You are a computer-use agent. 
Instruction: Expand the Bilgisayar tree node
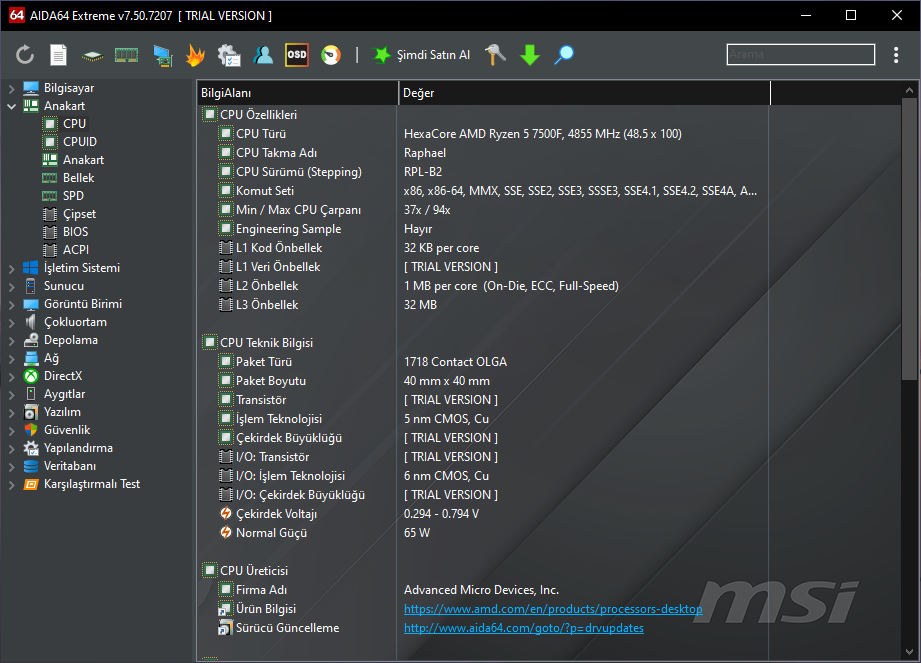tap(11, 88)
